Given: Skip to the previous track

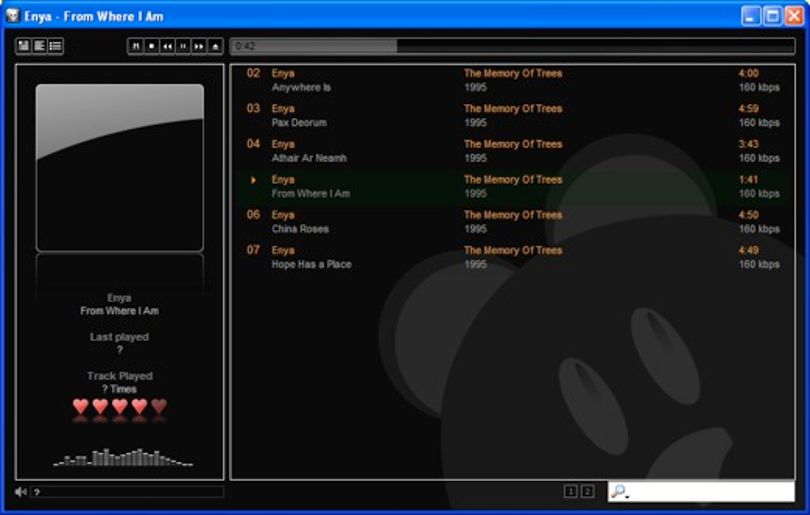Looking at the screenshot, I should click(167, 46).
